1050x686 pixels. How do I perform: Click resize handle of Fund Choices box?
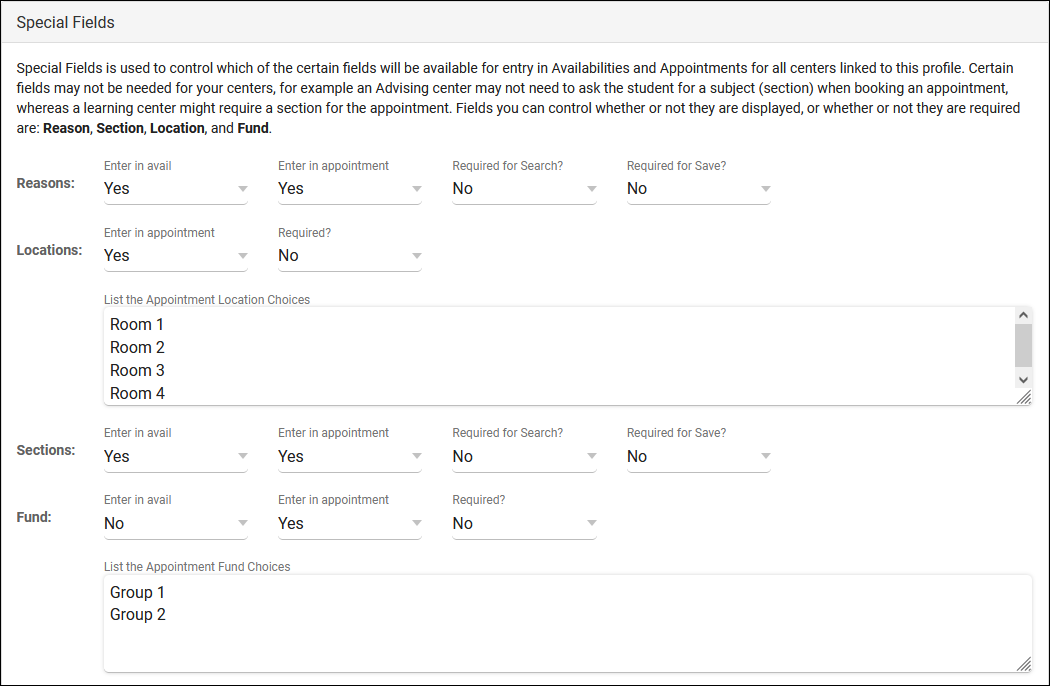pyautogui.click(x=1024, y=665)
